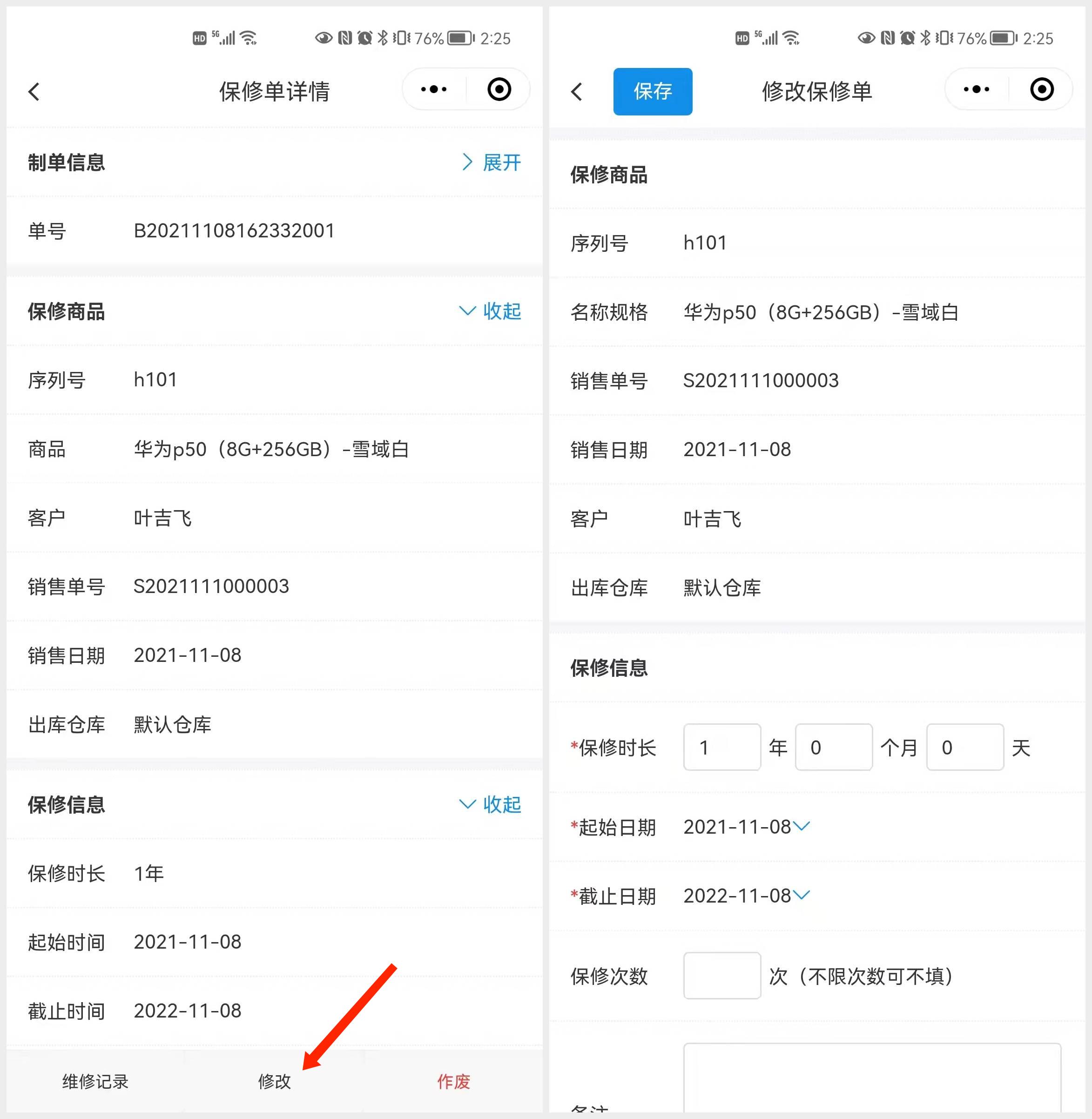The image size is (1092, 1119).
Task: Open the 截止日期 date picker
Action: click(x=746, y=895)
